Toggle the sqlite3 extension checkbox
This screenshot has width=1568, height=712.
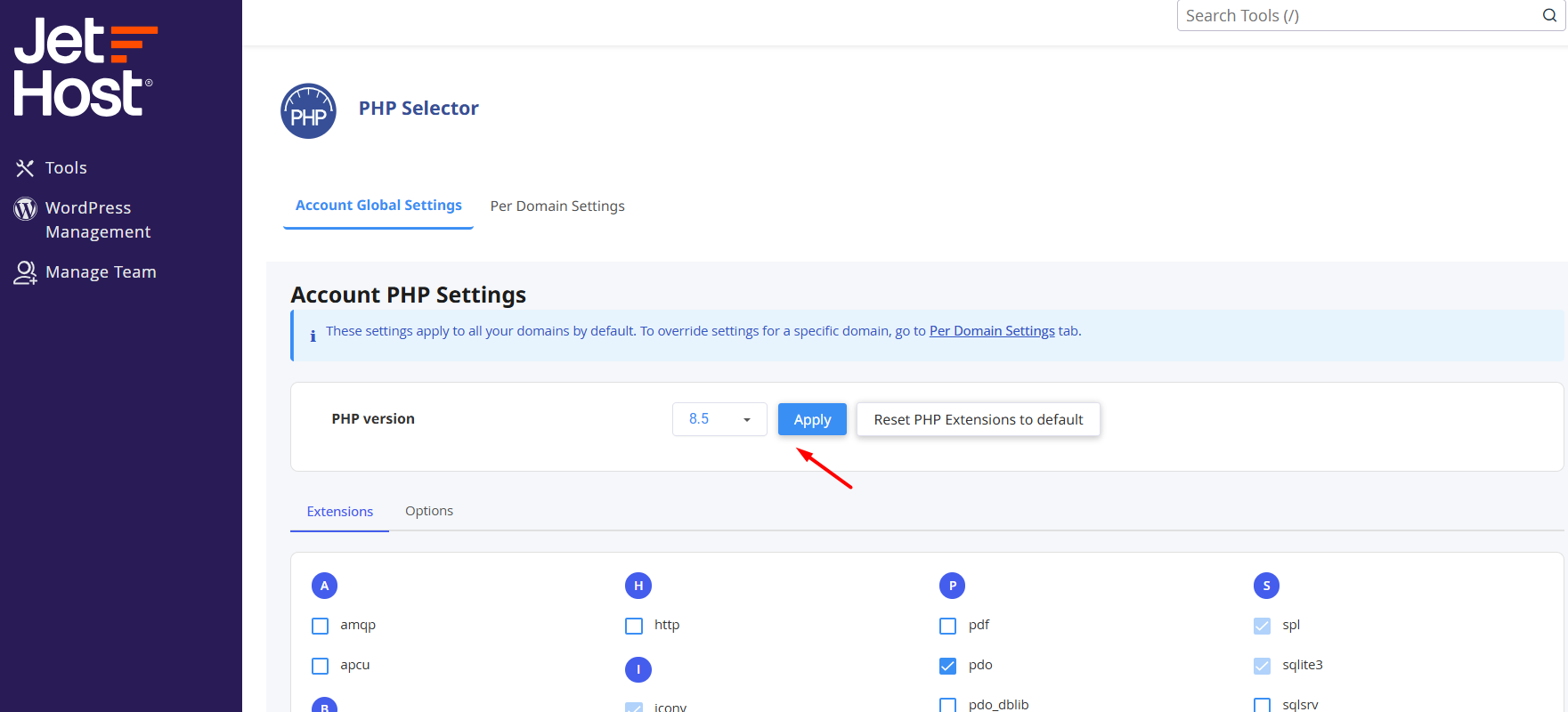[1262, 666]
